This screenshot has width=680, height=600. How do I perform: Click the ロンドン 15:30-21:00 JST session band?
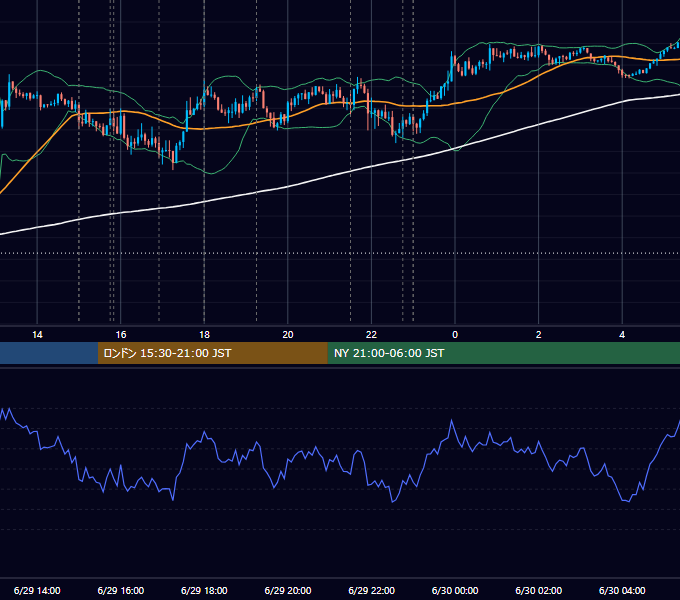(x=212, y=353)
